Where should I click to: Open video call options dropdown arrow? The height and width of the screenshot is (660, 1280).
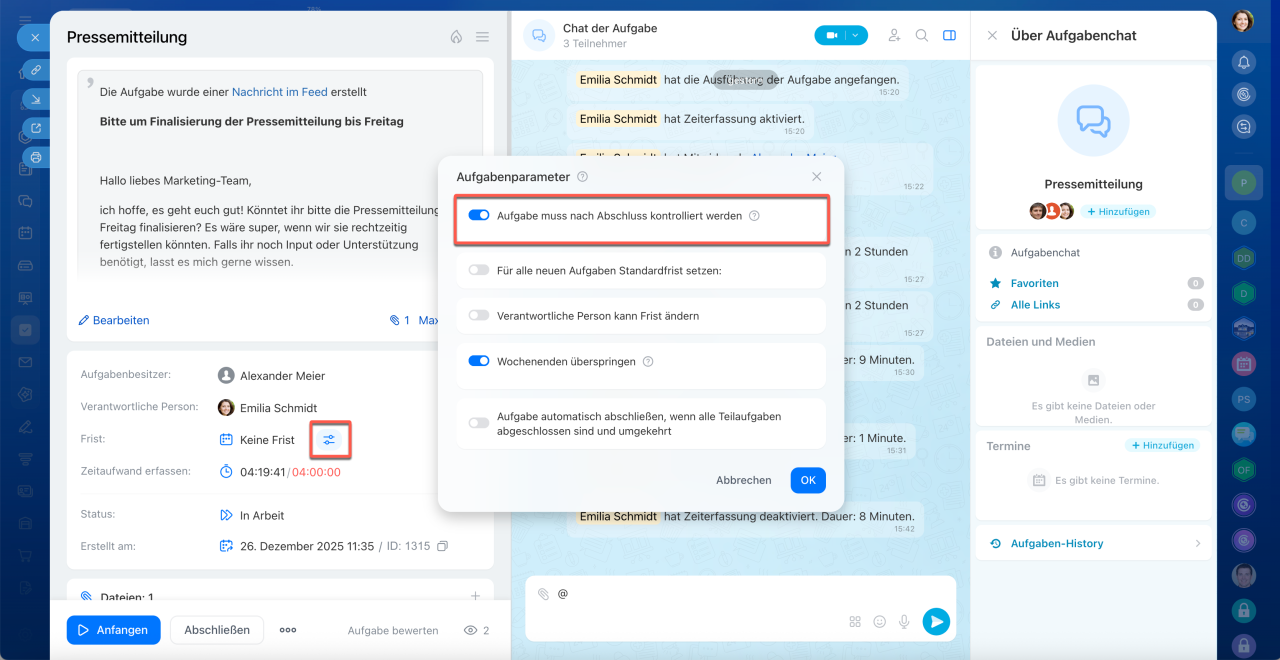pos(856,35)
